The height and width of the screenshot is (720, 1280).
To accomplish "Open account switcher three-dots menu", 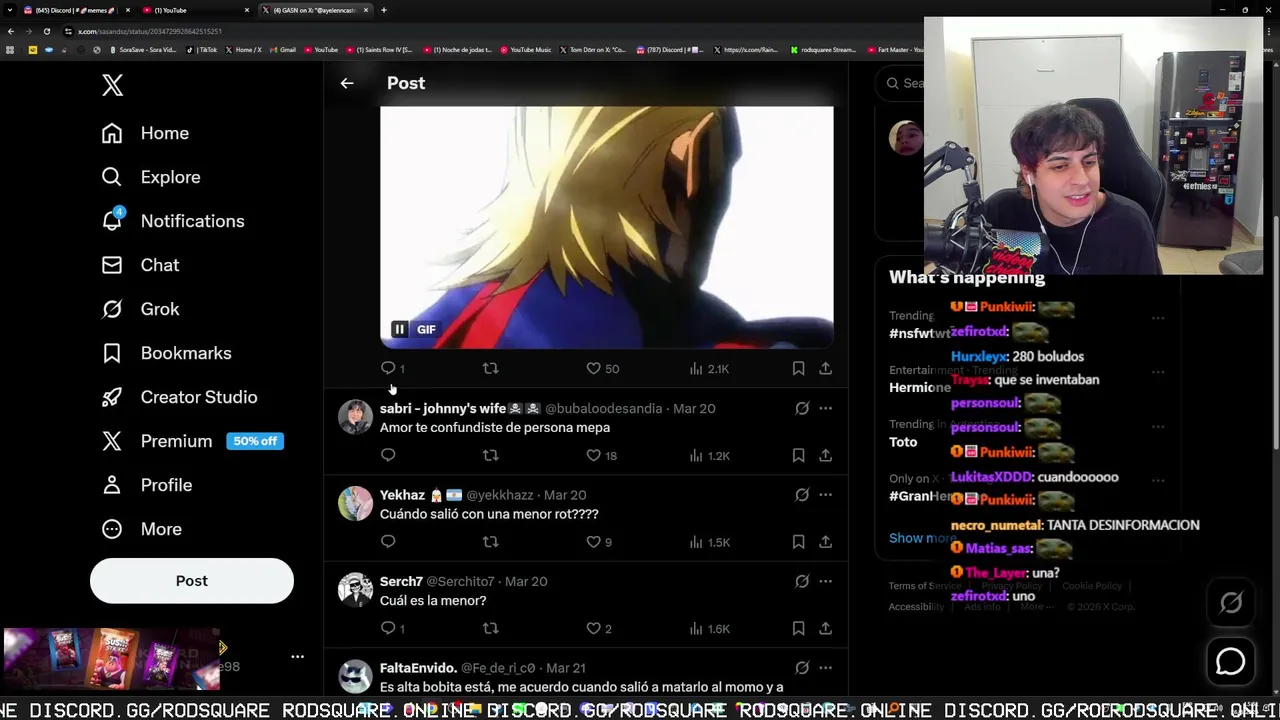I will pos(297,657).
